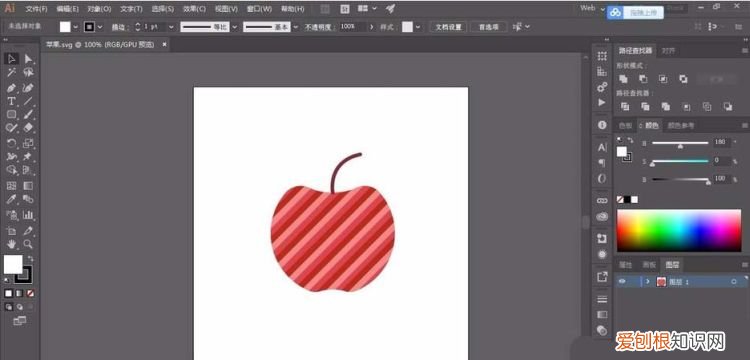This screenshot has width=750, height=360.
Task: Open 效果(C) menu
Action: pyautogui.click(x=195, y=9)
